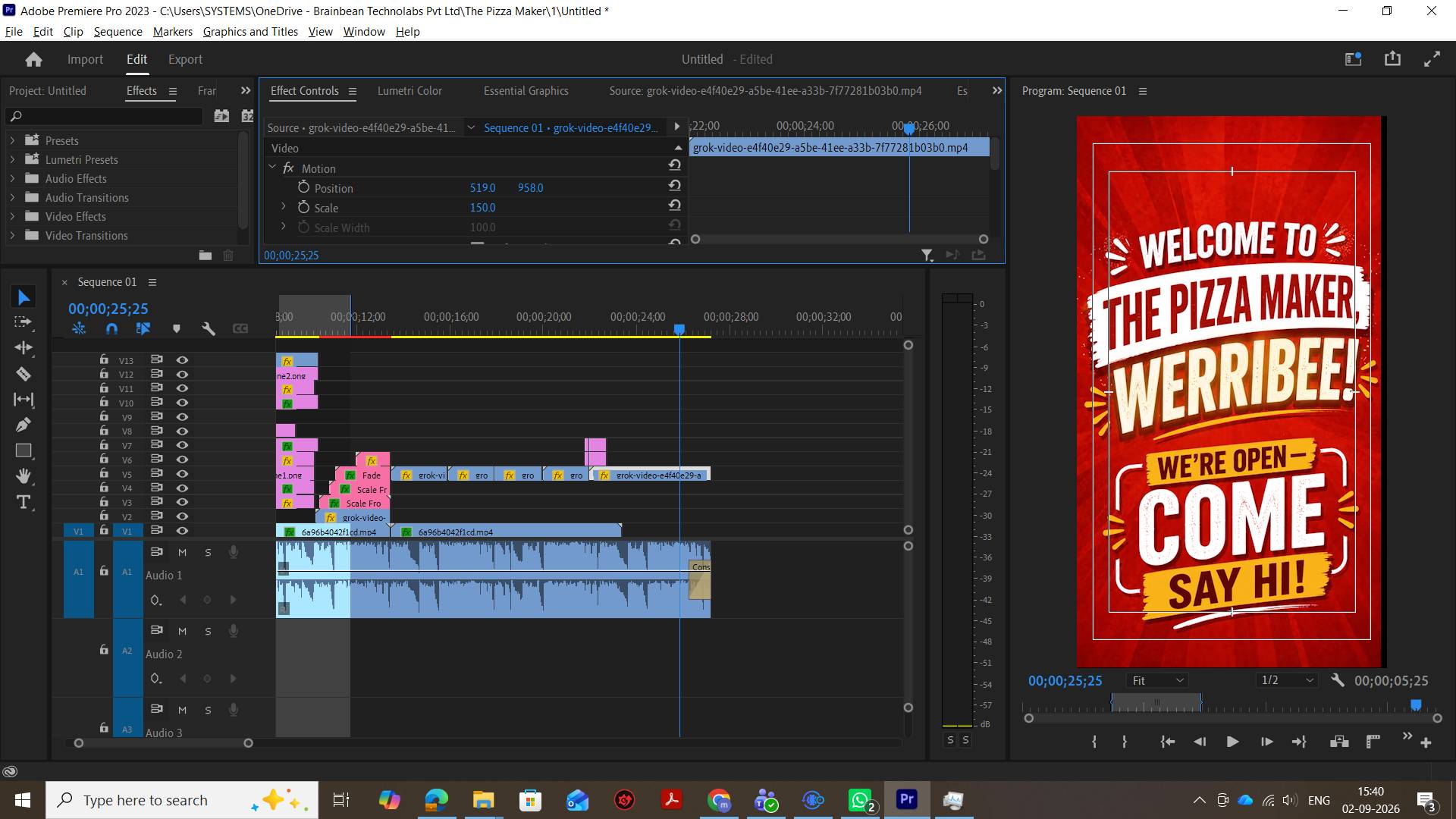
Task: Choose the Type tool
Action: pyautogui.click(x=24, y=502)
